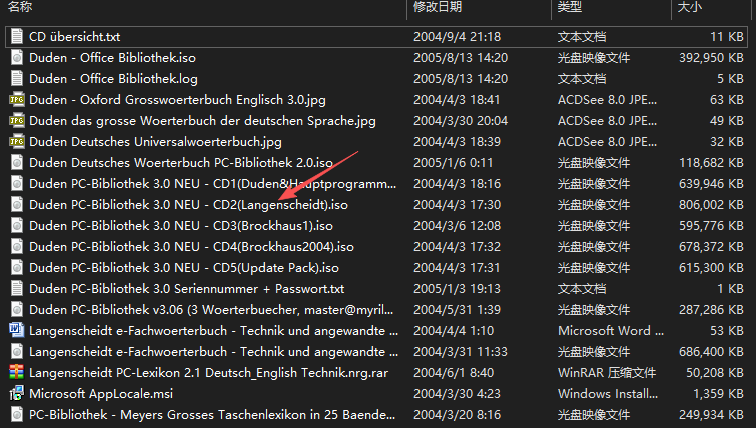
Task: Click the JPG icon for Oxford Grosswoerterbuch
Action: pos(16,100)
